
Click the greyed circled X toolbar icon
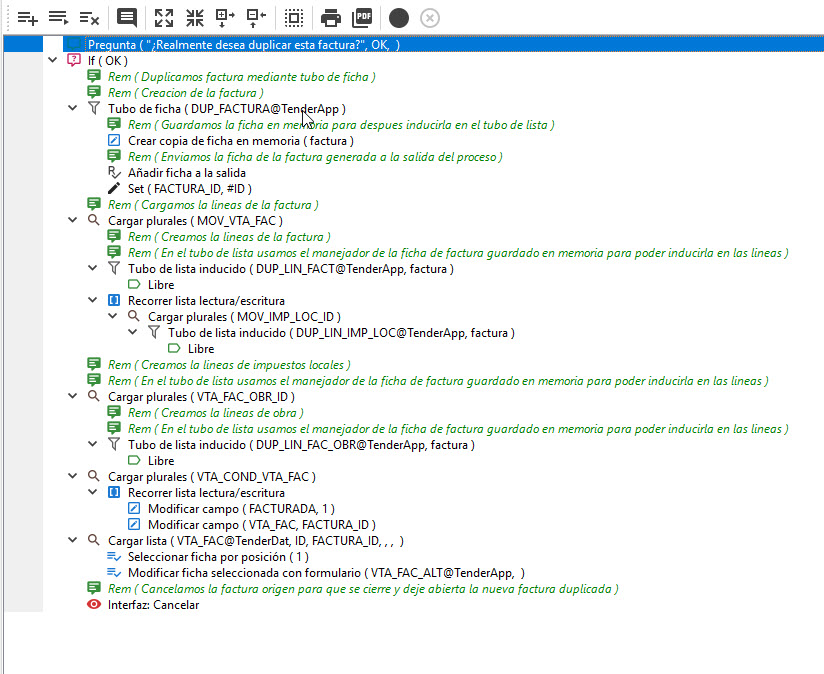coord(430,18)
